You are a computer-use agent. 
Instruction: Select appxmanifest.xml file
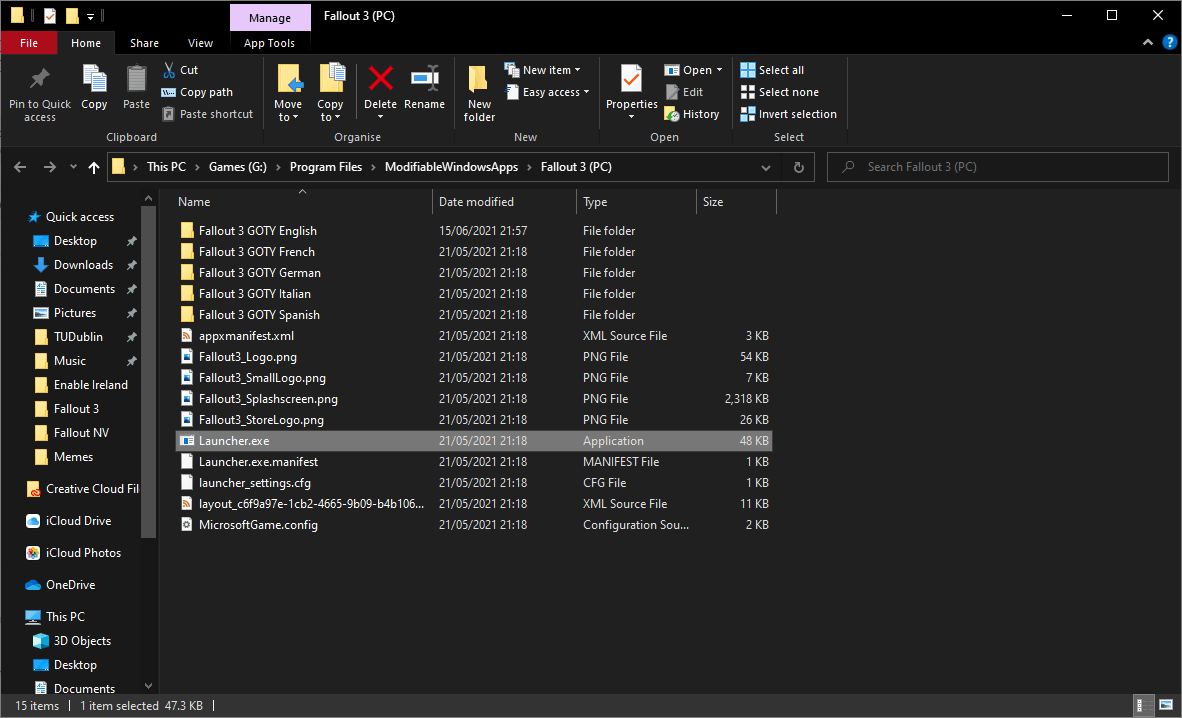point(473,336)
